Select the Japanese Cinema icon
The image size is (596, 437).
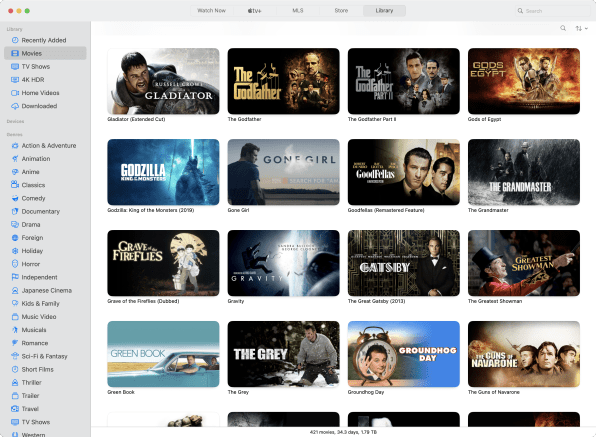click(15, 290)
